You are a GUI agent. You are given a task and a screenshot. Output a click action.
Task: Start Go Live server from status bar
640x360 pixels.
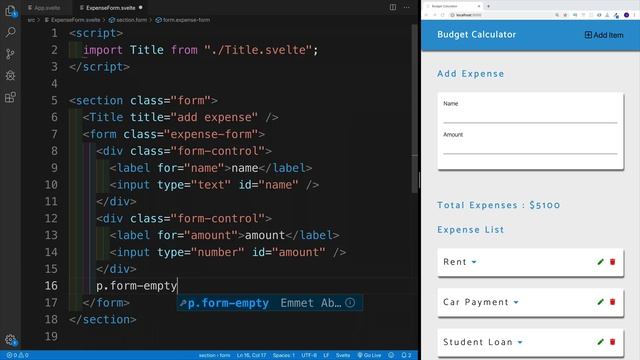click(x=369, y=356)
